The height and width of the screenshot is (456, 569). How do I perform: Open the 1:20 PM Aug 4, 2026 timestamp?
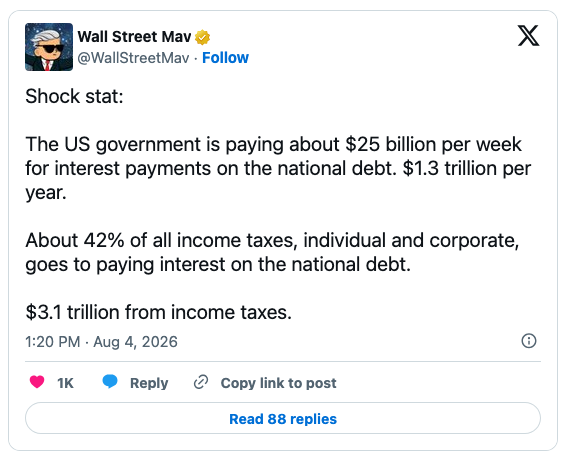(101, 342)
